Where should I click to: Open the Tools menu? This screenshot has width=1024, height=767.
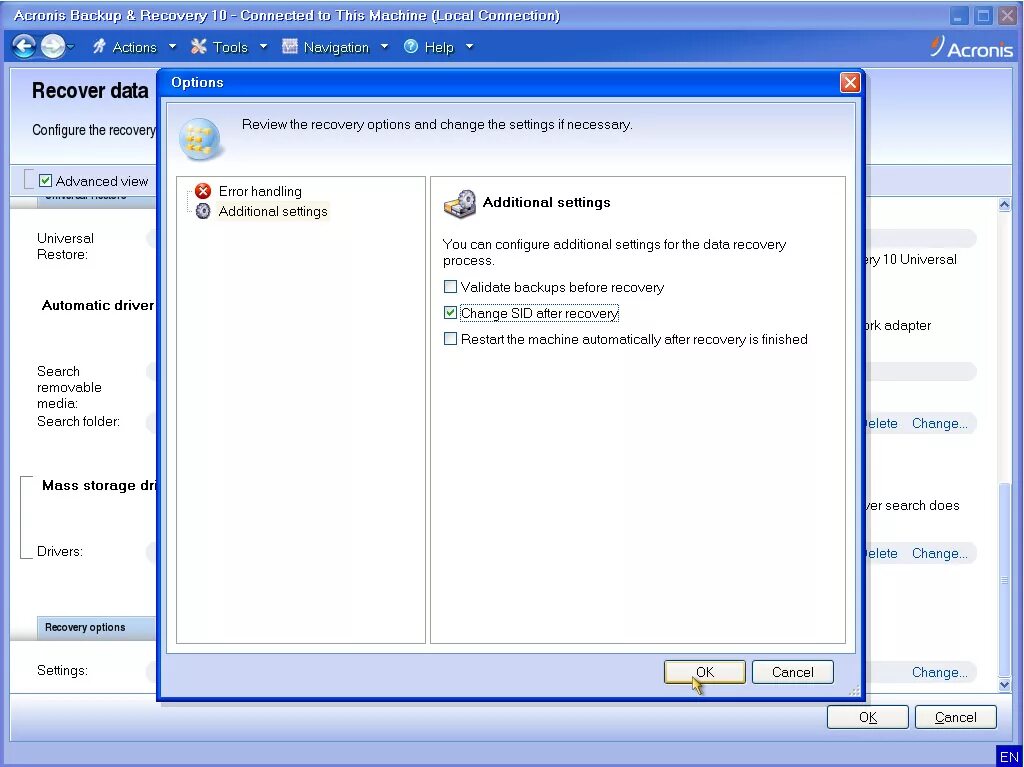point(230,47)
